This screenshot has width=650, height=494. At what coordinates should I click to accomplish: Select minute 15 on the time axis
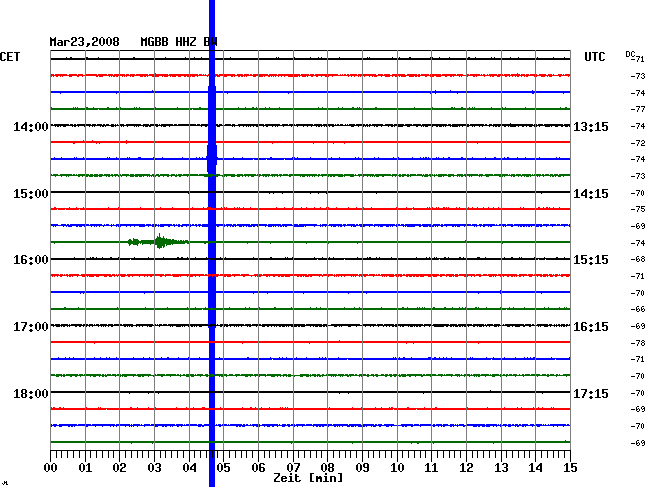tap(570, 468)
